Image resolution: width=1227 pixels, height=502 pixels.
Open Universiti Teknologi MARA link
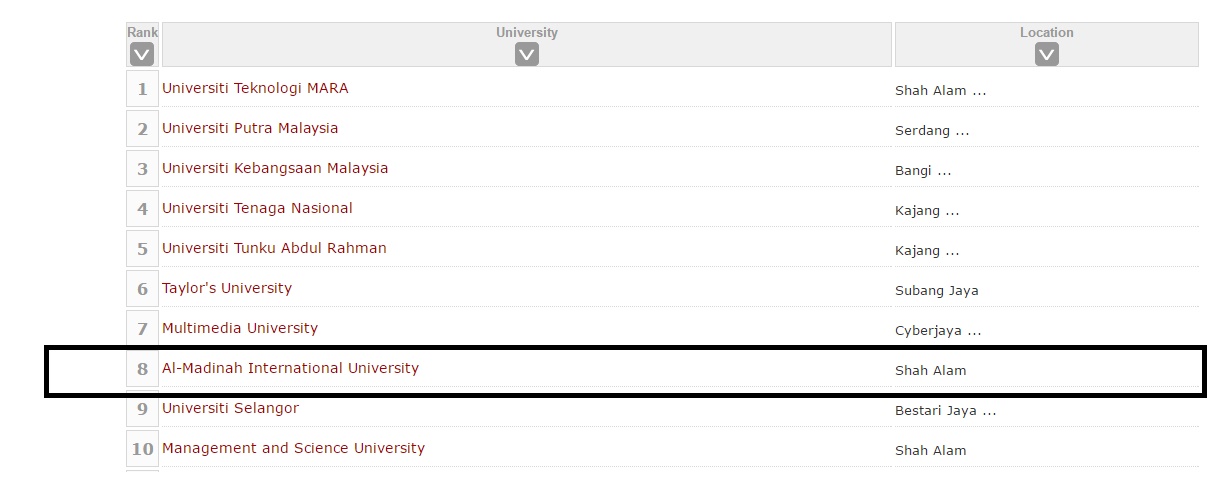[x=255, y=88]
